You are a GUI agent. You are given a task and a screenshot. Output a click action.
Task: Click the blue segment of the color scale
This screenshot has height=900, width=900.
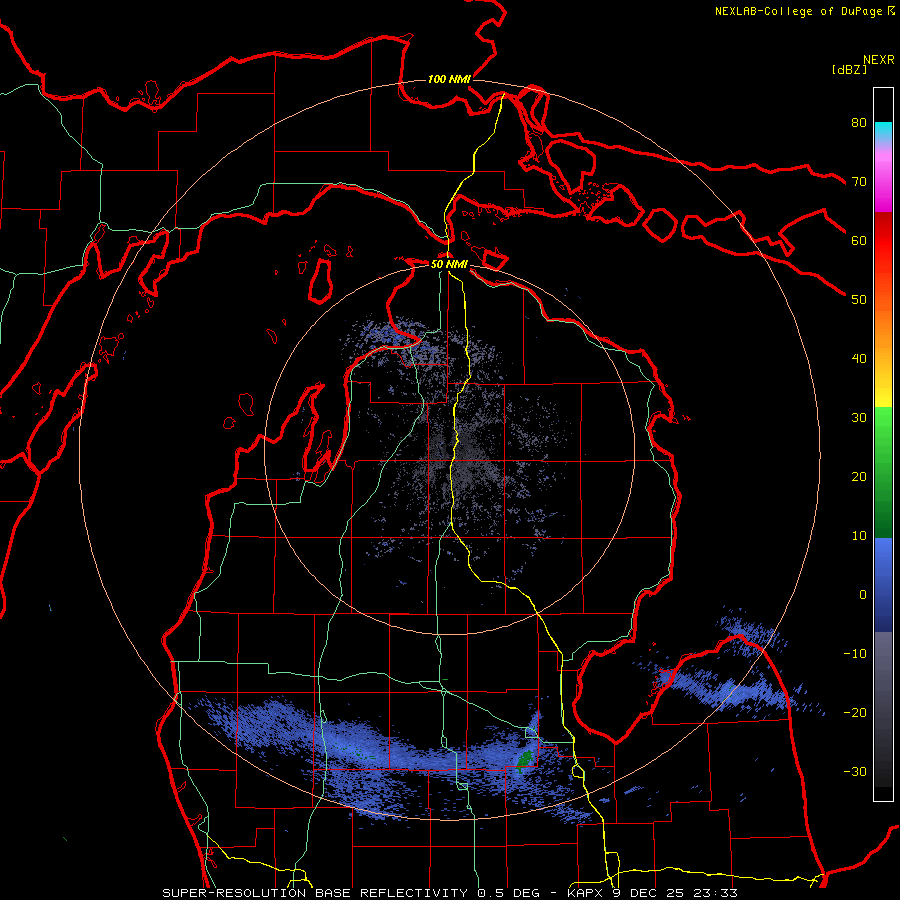(883, 584)
